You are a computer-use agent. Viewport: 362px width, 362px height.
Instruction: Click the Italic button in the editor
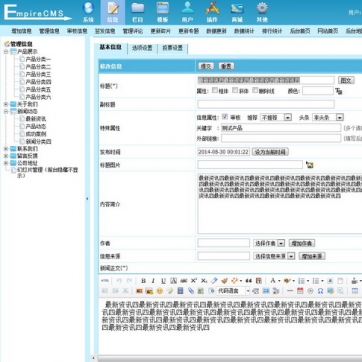(x=153, y=281)
